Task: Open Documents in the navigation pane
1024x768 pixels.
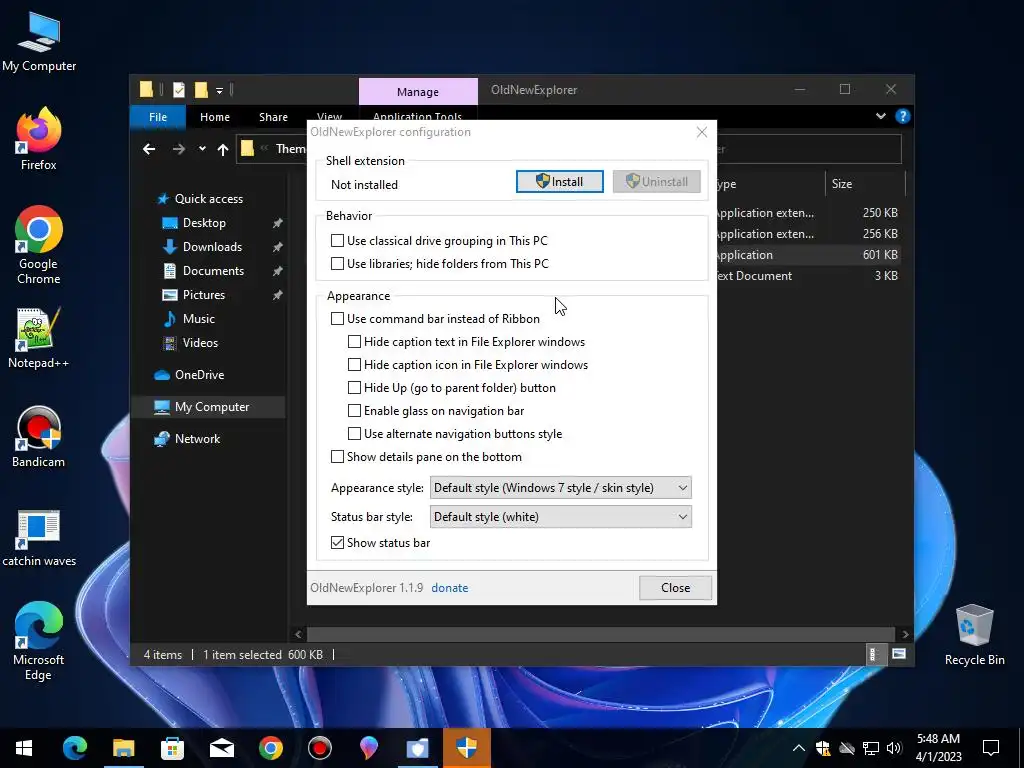Action: [x=213, y=270]
